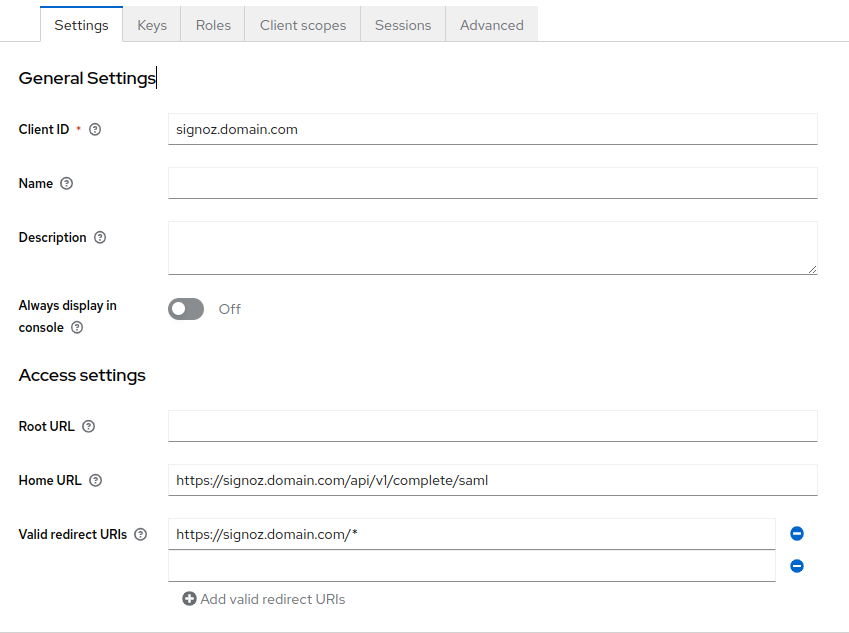The width and height of the screenshot is (849, 633).
Task: Go to the Client scopes tab
Action: tap(303, 25)
